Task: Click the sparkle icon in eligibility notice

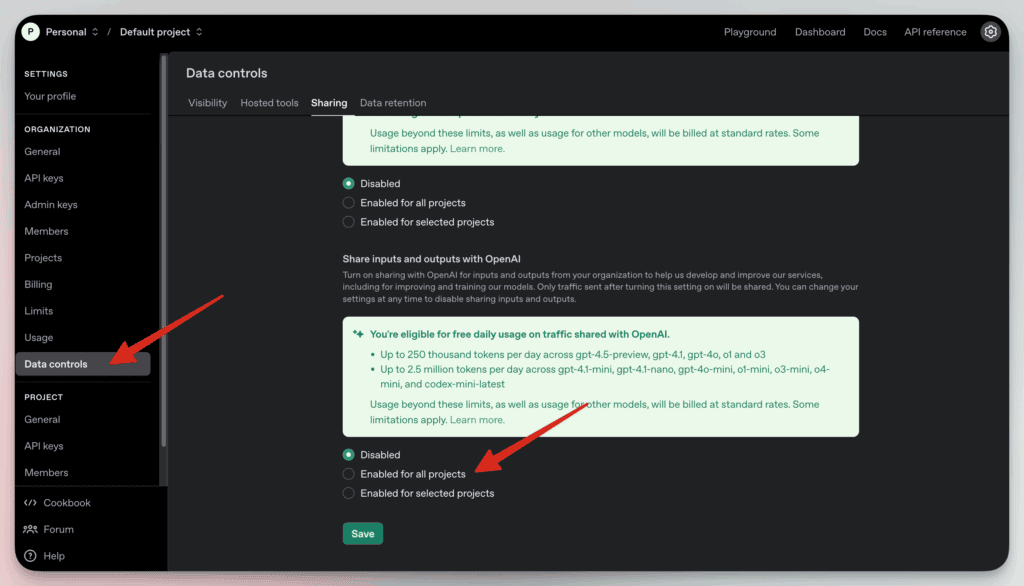Action: click(x=358, y=334)
